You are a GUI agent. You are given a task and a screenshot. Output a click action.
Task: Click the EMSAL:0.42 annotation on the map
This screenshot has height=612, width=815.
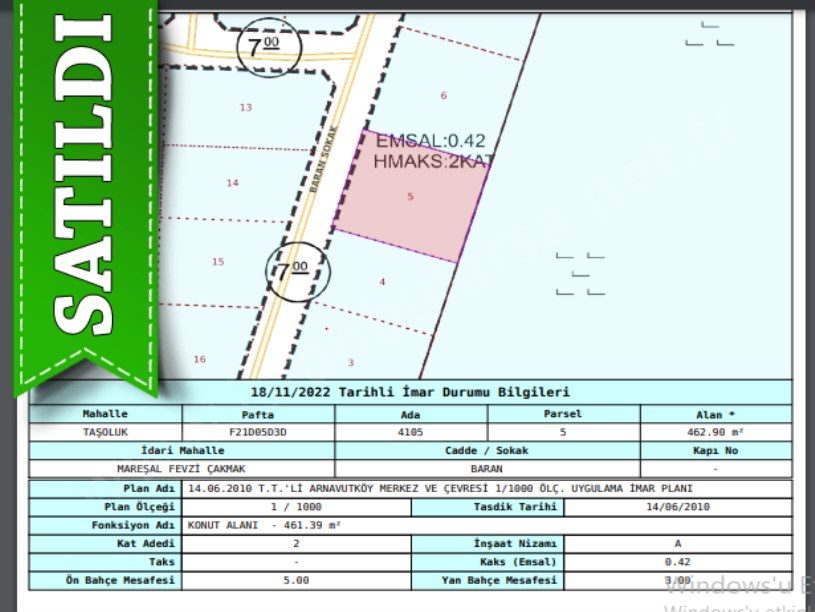430,141
